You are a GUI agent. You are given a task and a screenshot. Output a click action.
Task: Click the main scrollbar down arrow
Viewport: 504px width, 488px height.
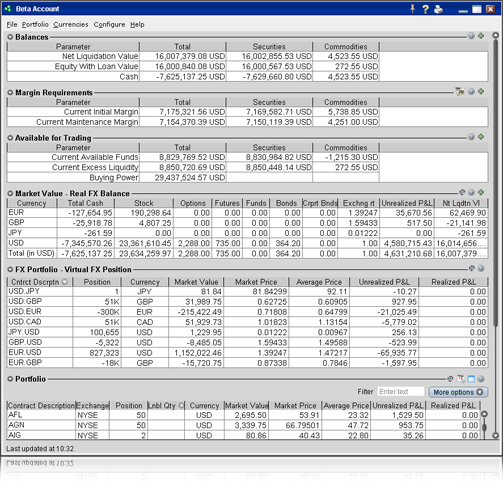[496, 435]
